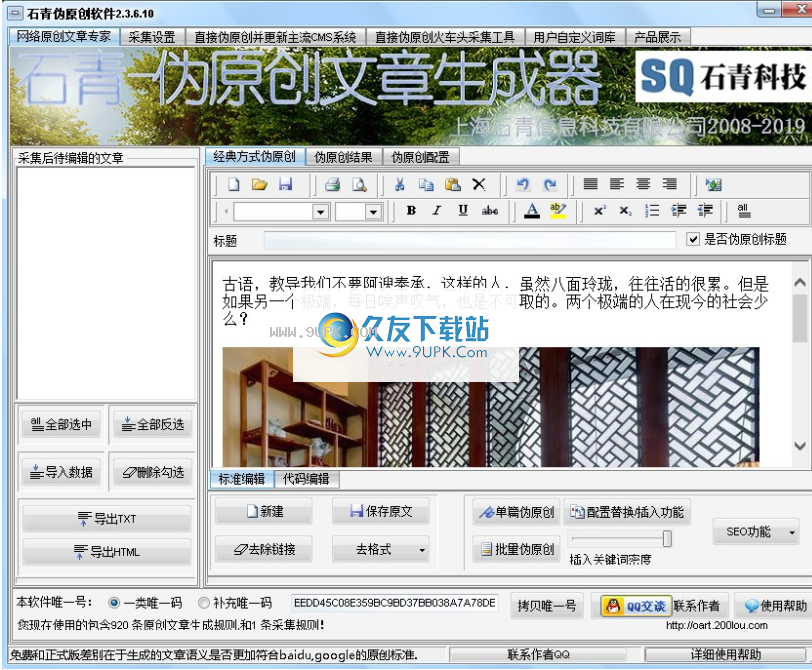The width and height of the screenshot is (812, 670).
Task: Apply superscript formatting
Action: (x=600, y=211)
